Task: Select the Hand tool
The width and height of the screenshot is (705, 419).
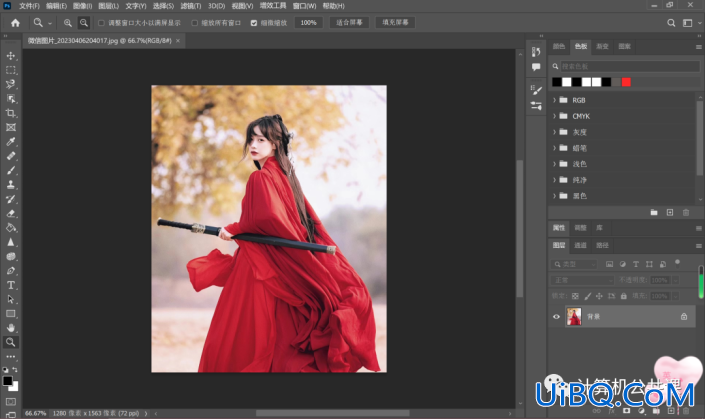Action: tap(11, 328)
